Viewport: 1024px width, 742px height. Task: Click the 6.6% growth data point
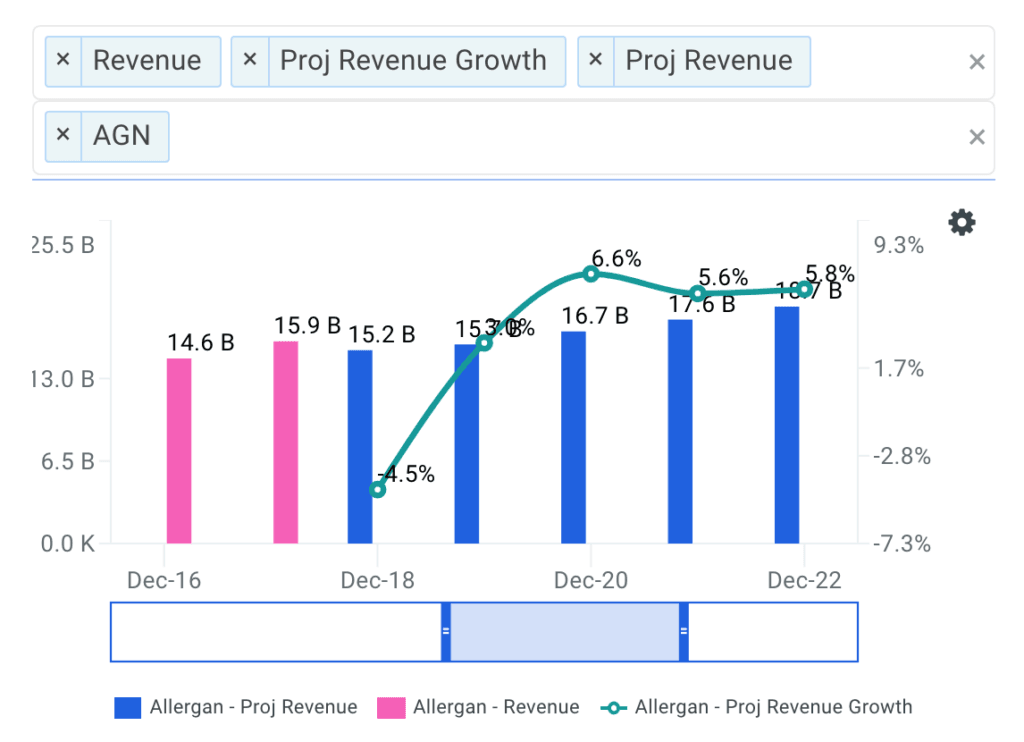tap(591, 274)
